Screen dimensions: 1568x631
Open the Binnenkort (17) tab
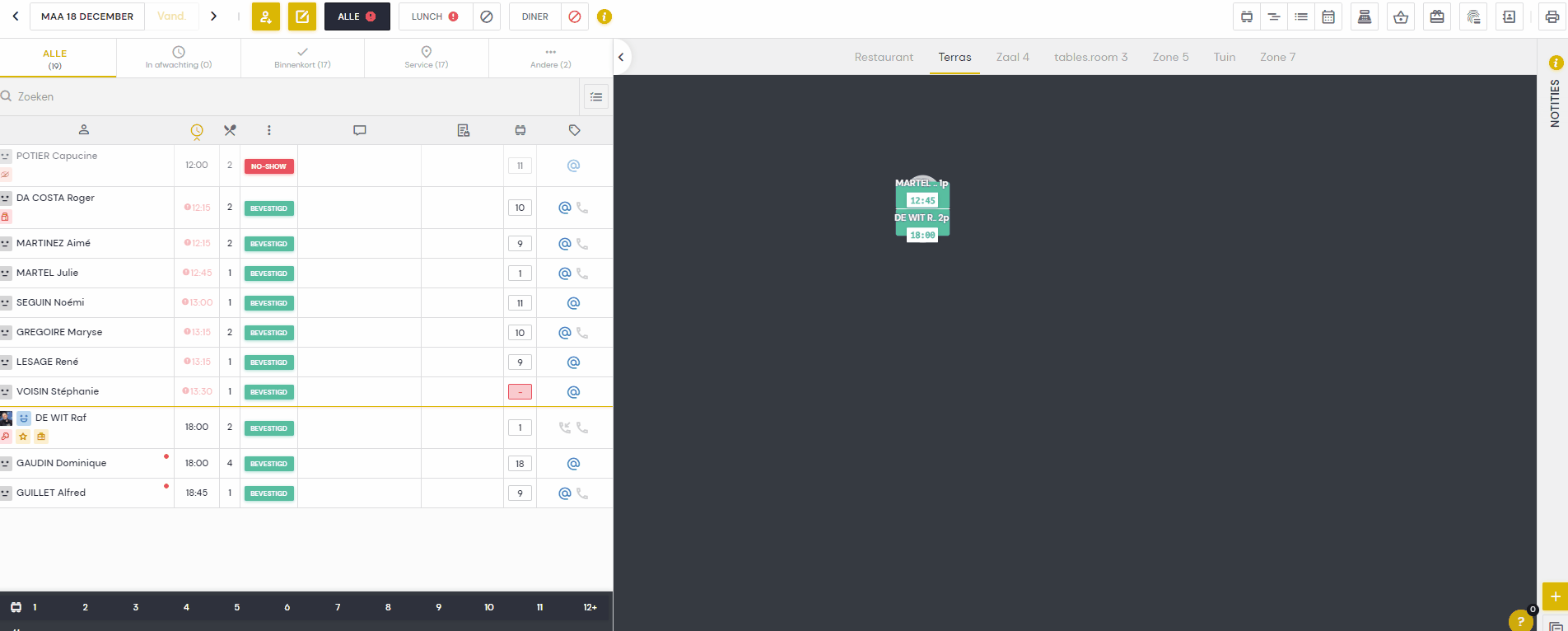click(x=302, y=58)
